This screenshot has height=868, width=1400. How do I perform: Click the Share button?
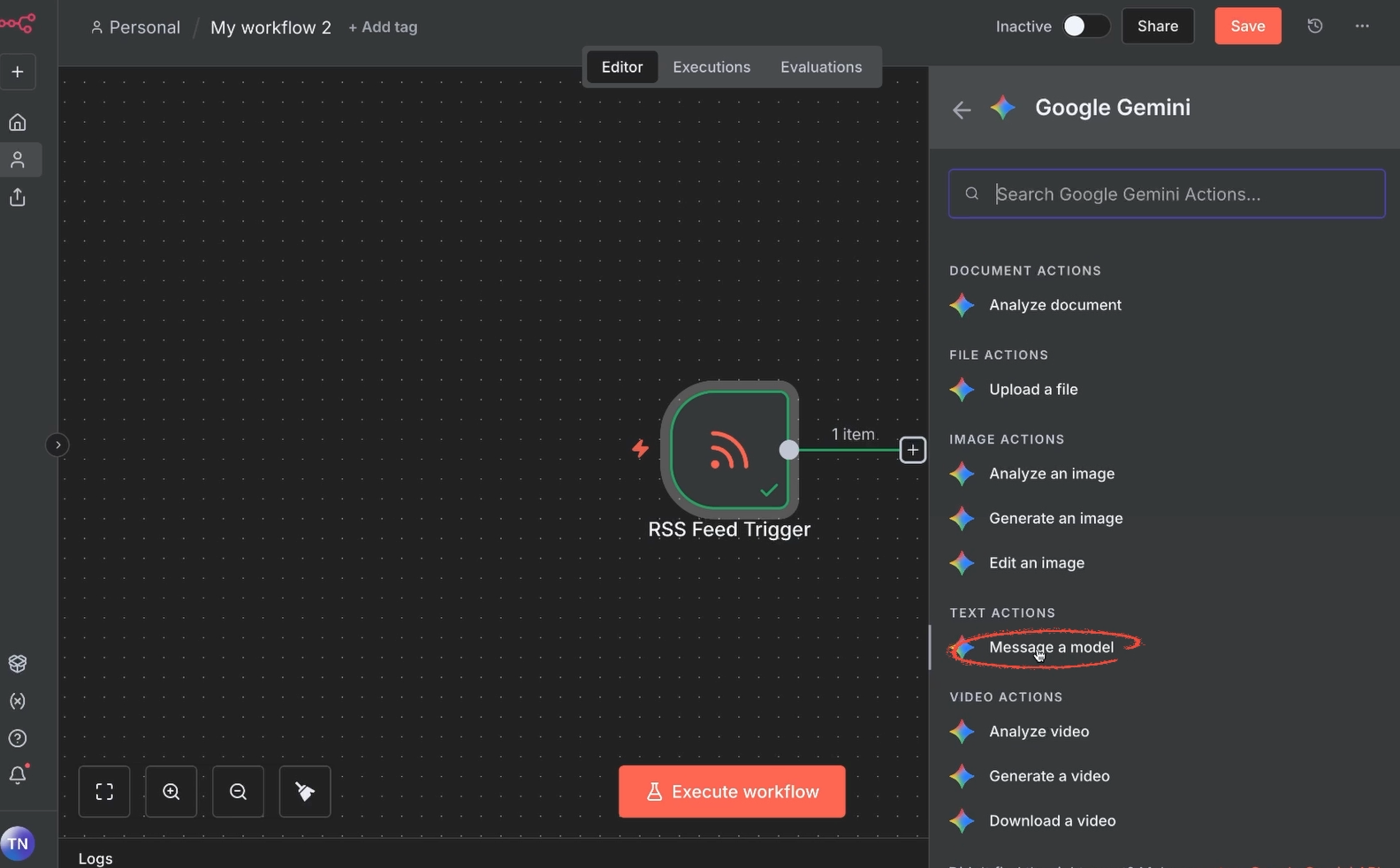click(1158, 27)
